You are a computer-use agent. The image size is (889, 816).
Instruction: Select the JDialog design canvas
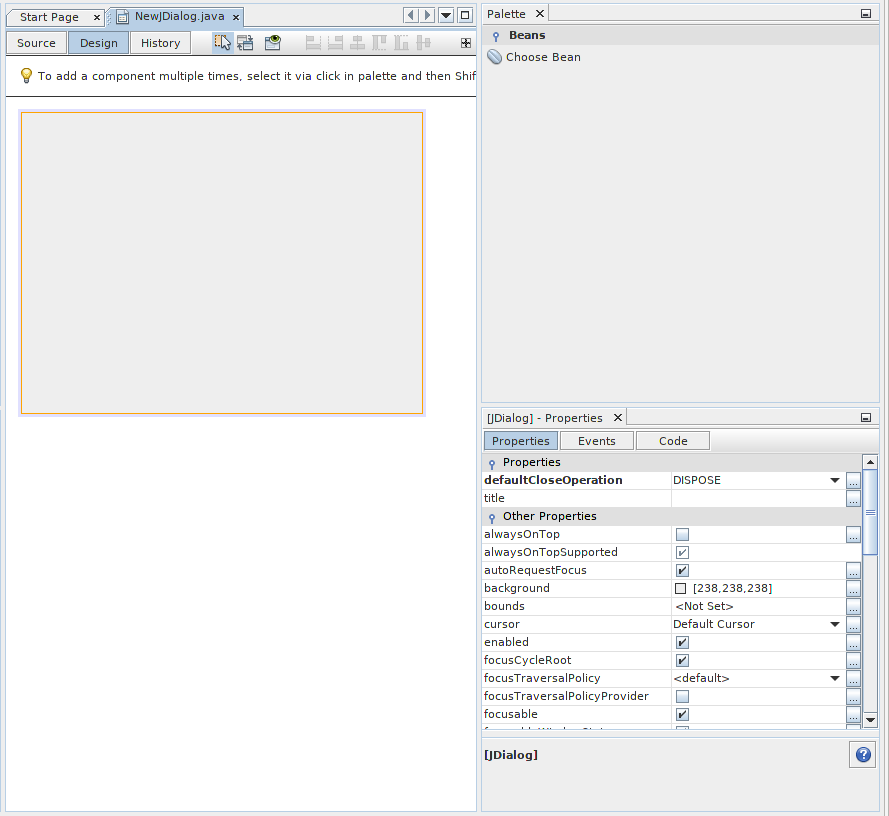coord(222,263)
